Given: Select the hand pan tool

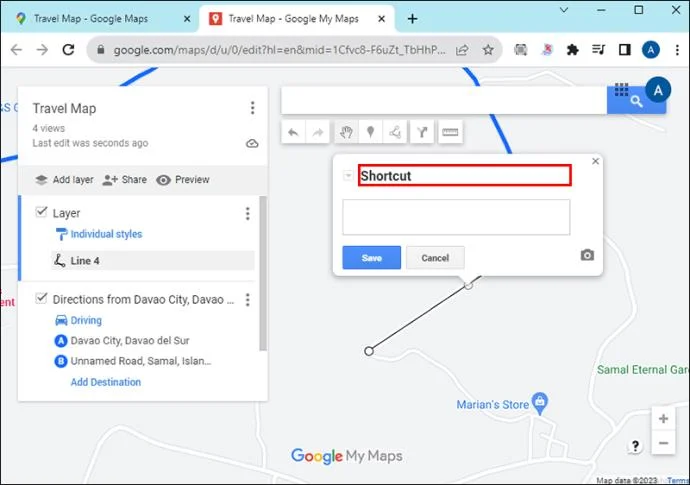Looking at the screenshot, I should 346,132.
